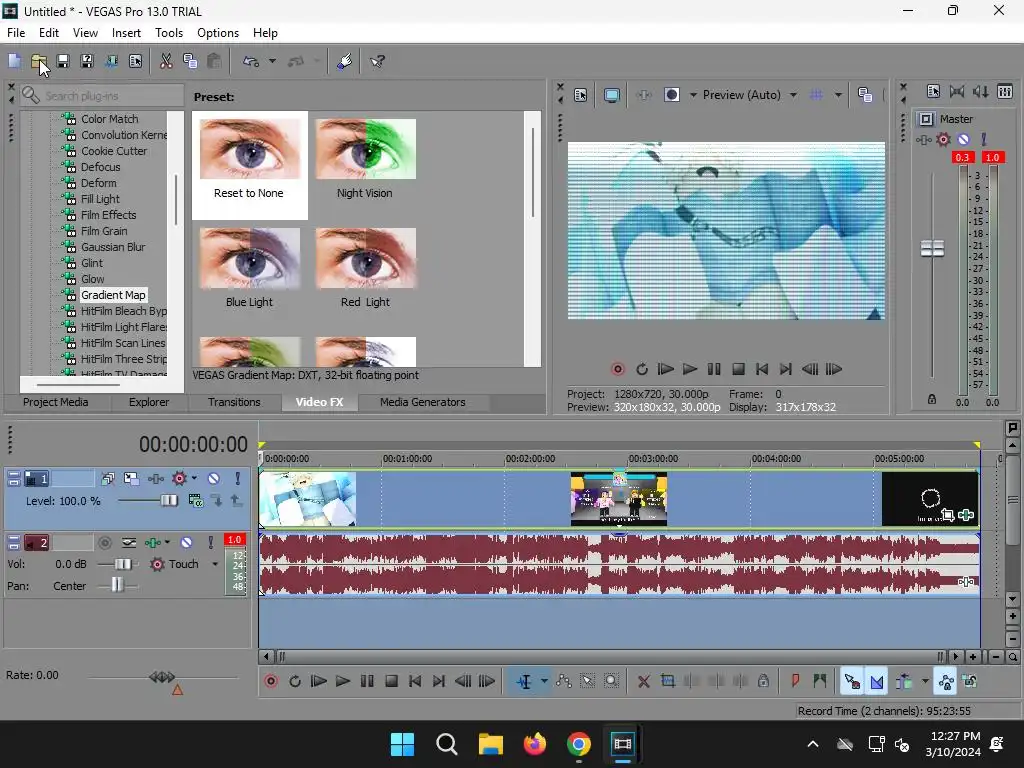1024x768 pixels.
Task: Click the New project icon in toolbar
Action: [14, 61]
